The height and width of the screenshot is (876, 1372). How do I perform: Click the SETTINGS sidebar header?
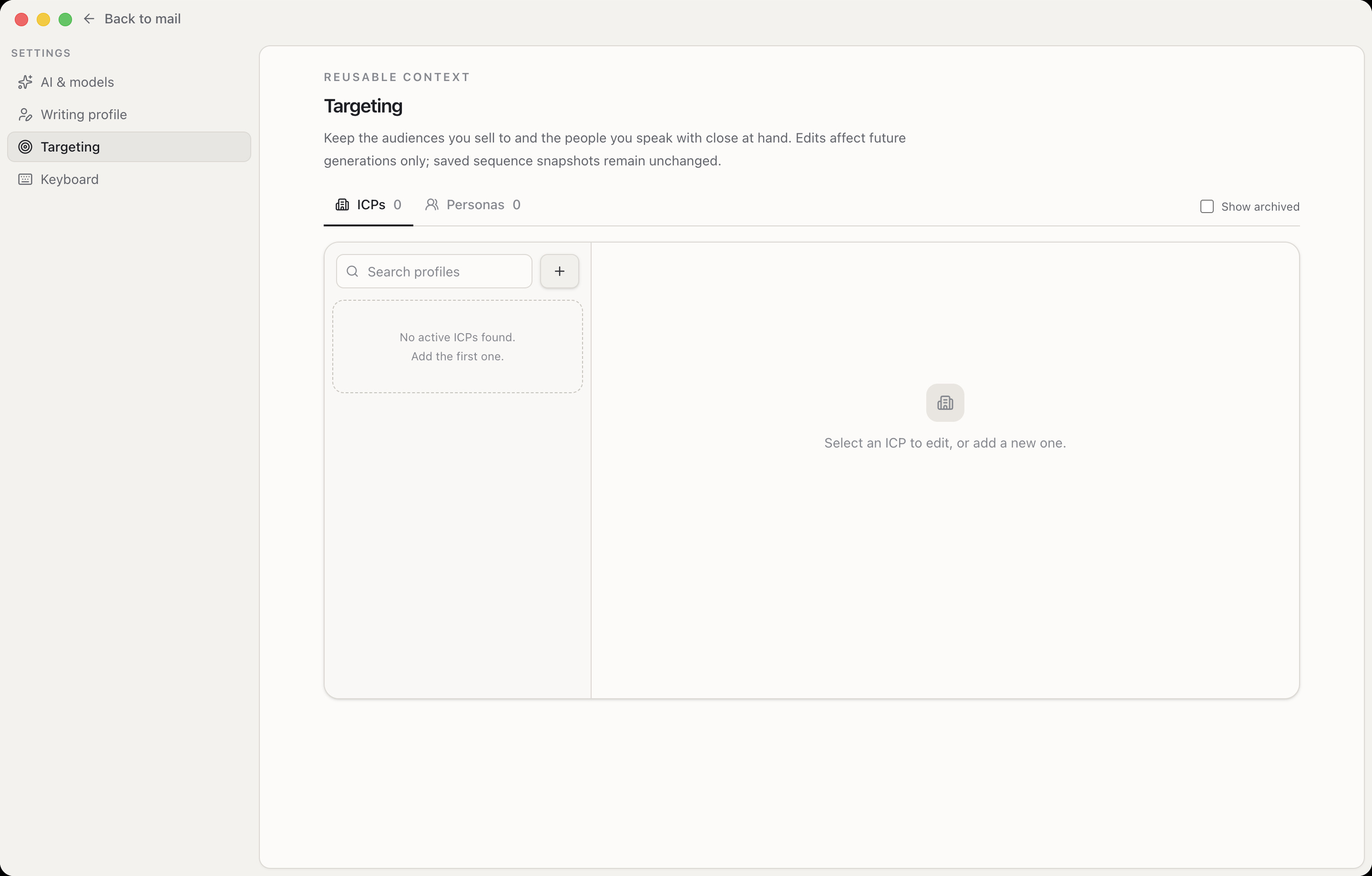pos(41,53)
